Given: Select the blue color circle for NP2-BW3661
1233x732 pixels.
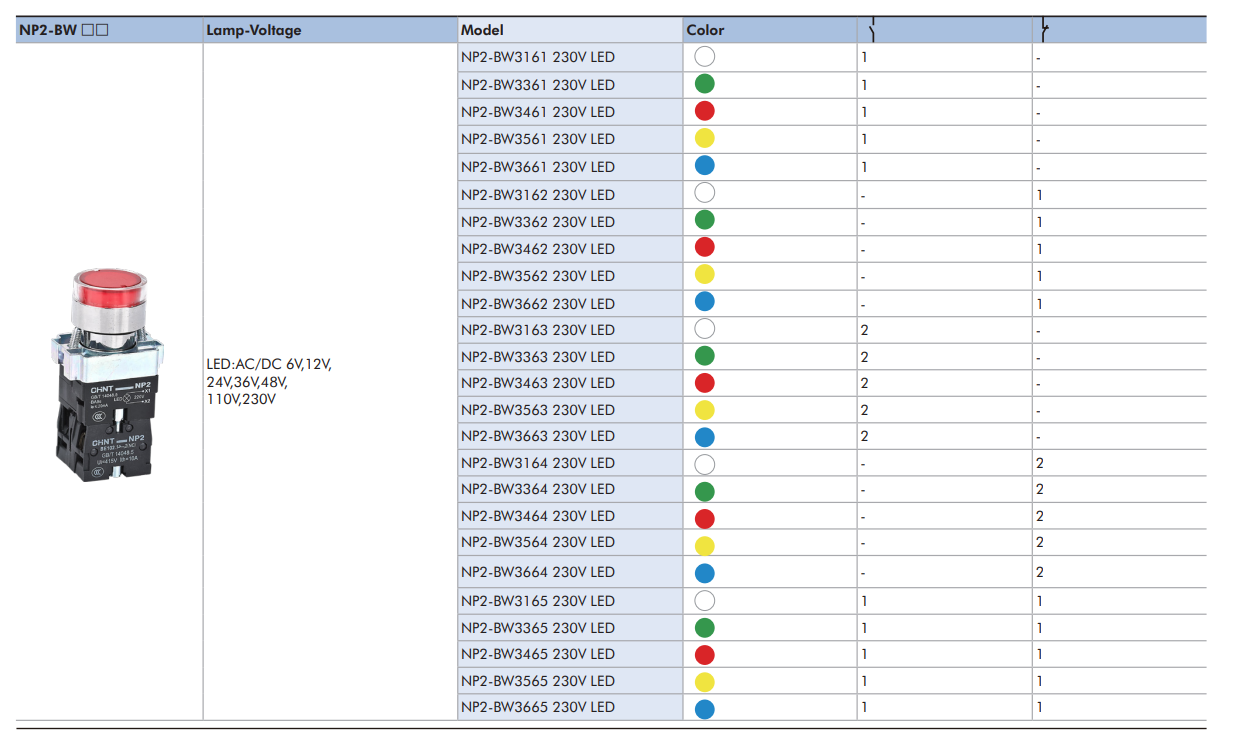Looking at the screenshot, I should click(x=705, y=166).
